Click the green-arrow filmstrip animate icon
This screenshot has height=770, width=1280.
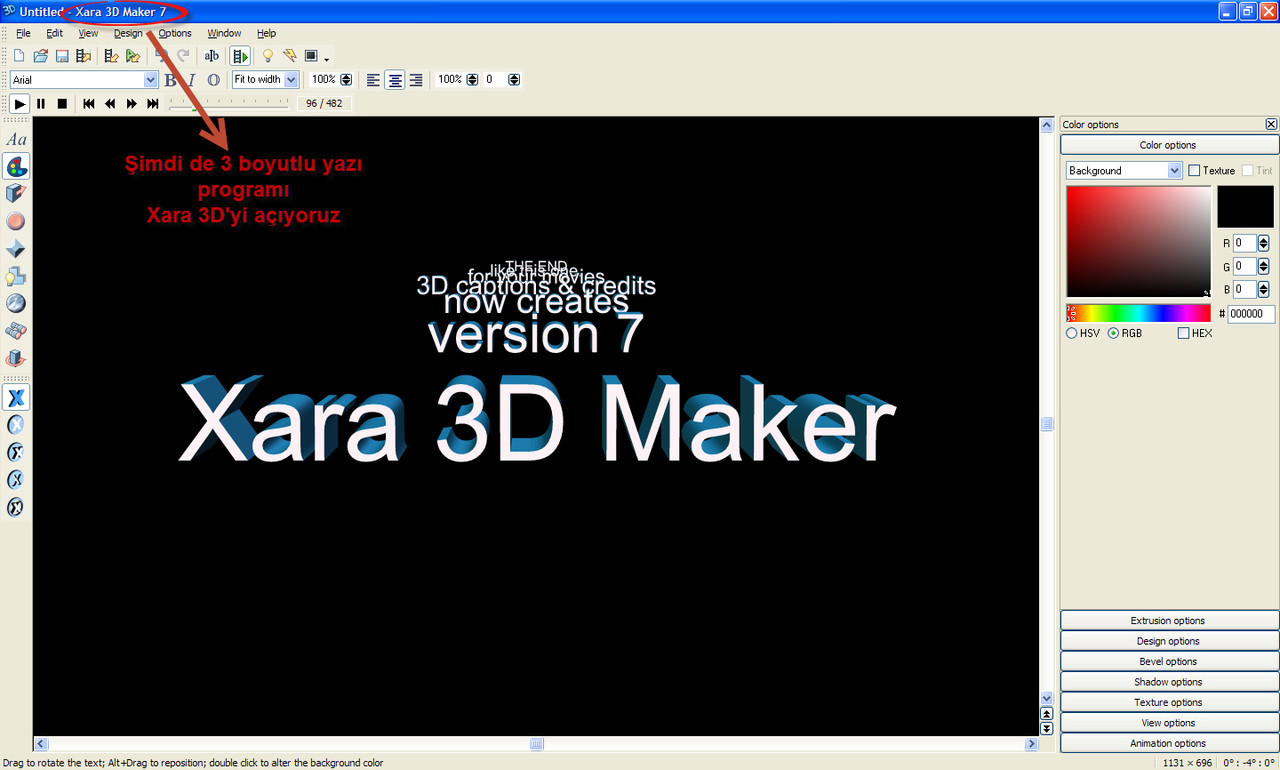click(240, 56)
